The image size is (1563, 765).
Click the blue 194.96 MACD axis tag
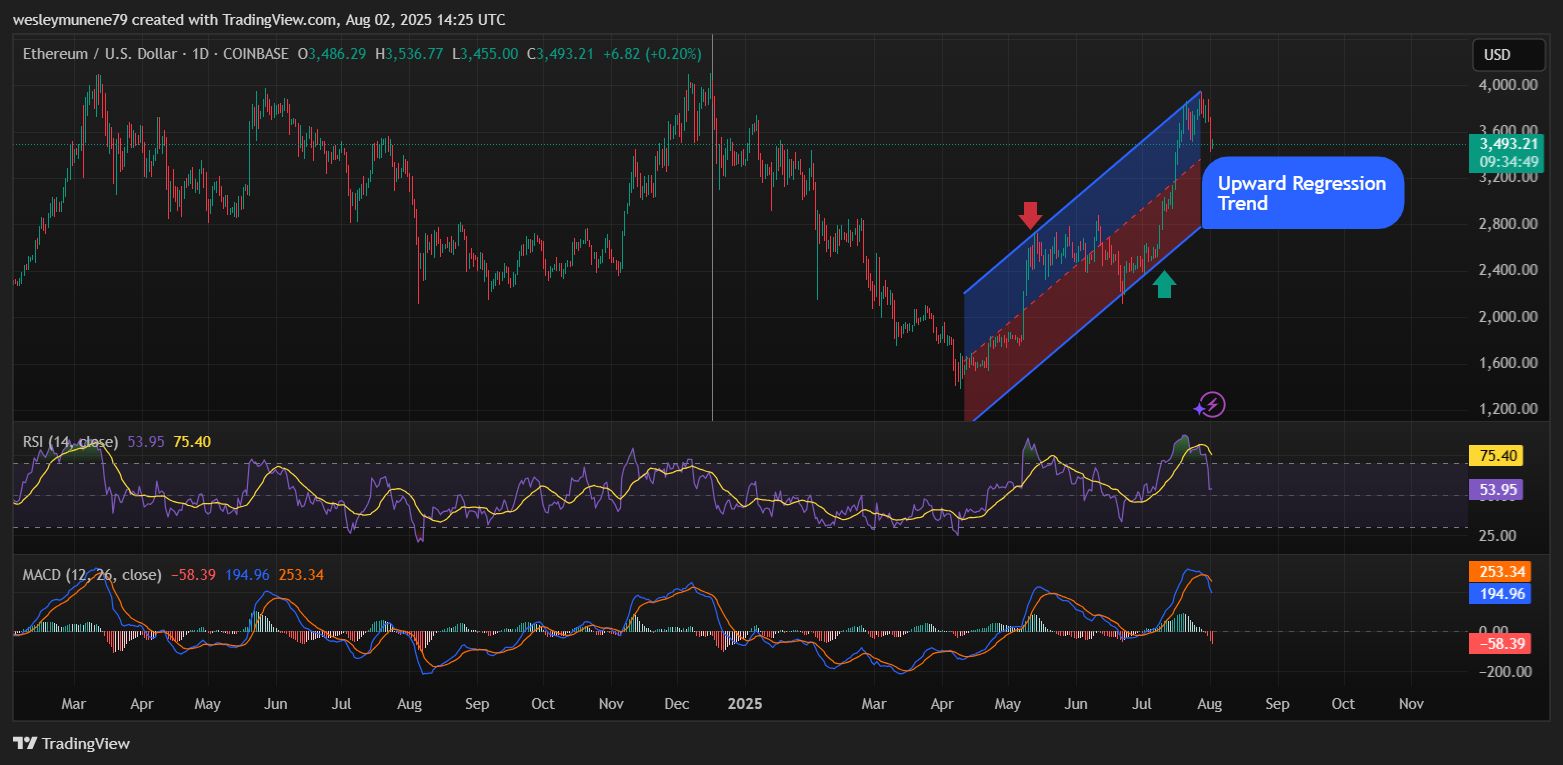pos(1499,593)
